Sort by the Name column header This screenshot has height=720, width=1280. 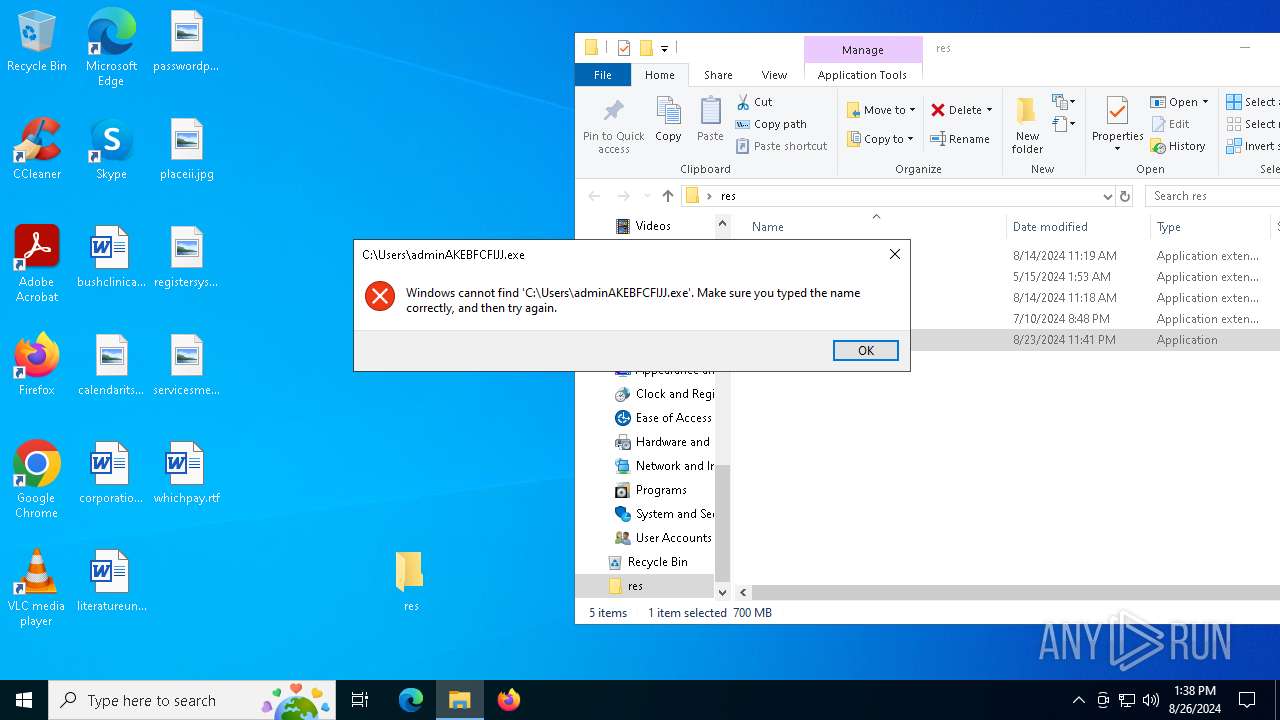pos(767,227)
